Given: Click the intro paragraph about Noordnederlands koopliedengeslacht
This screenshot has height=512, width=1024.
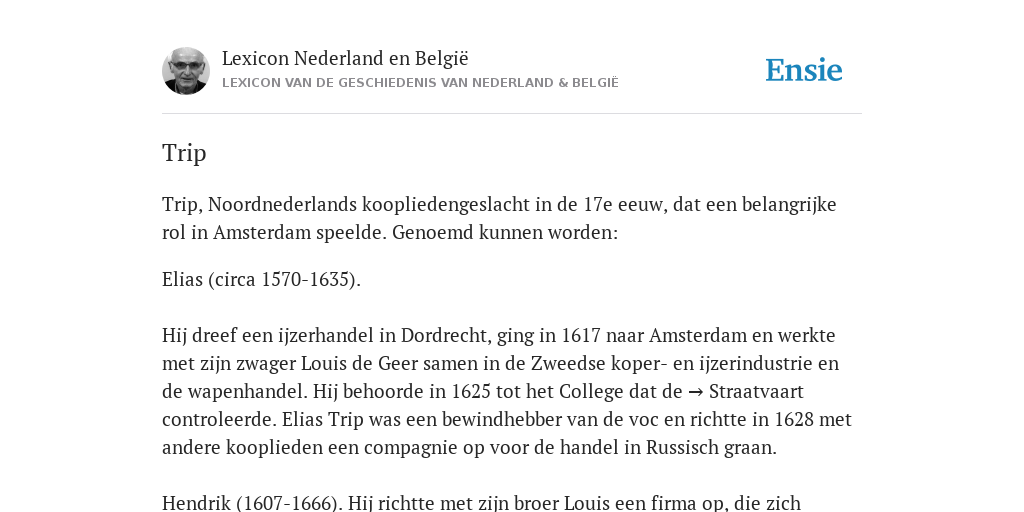Looking at the screenshot, I should point(499,219).
